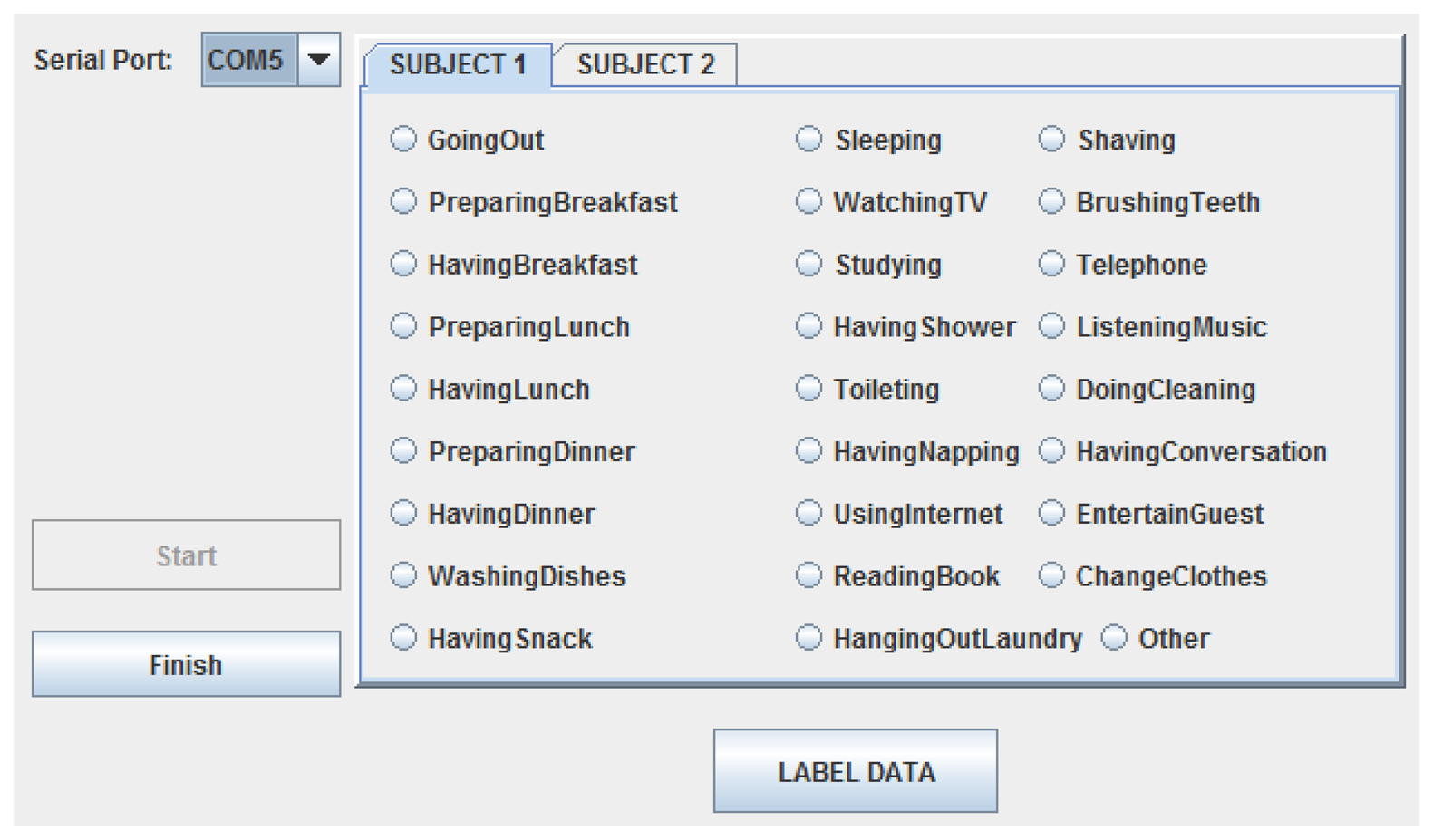Choose HangingOutLaundry activity
This screenshot has height=840, width=1433.
pyautogui.click(x=808, y=638)
